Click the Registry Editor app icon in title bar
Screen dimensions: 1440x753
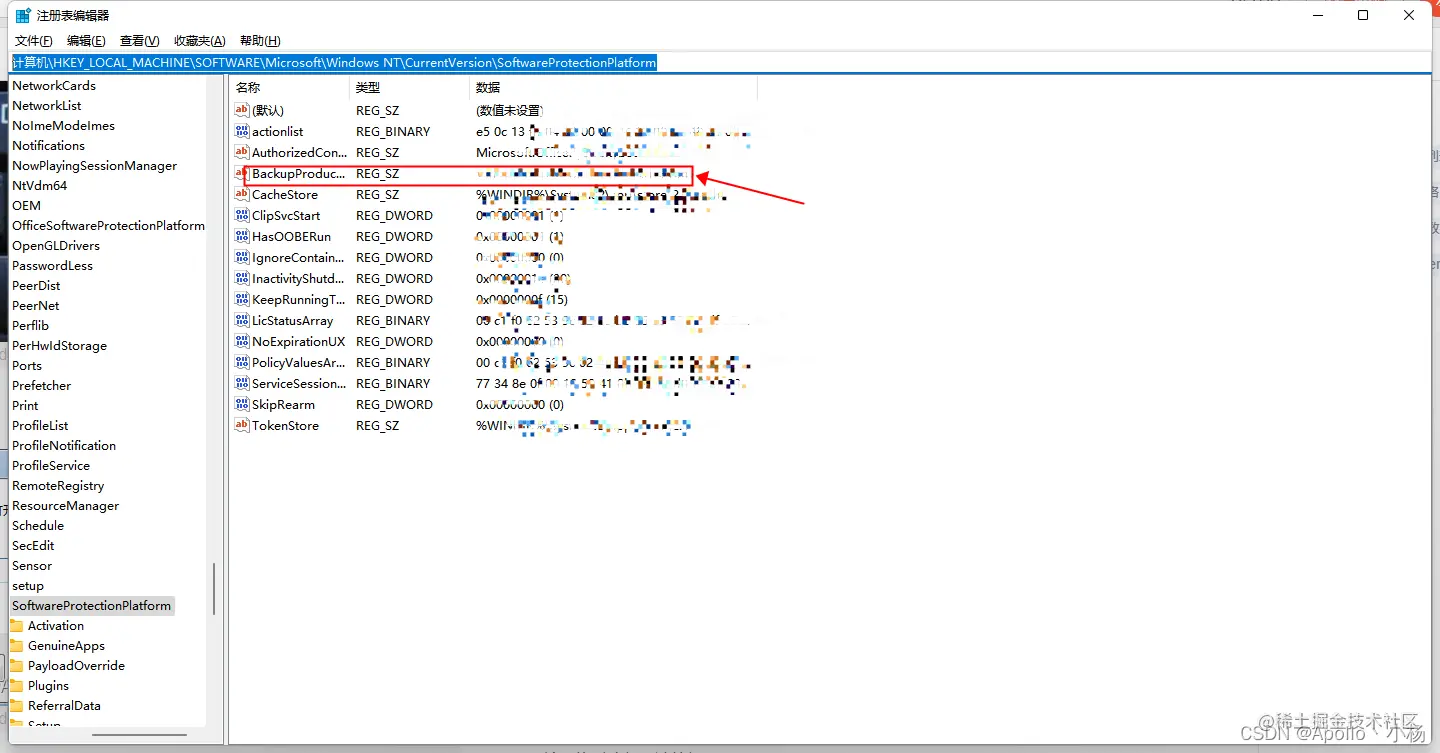click(x=22, y=15)
